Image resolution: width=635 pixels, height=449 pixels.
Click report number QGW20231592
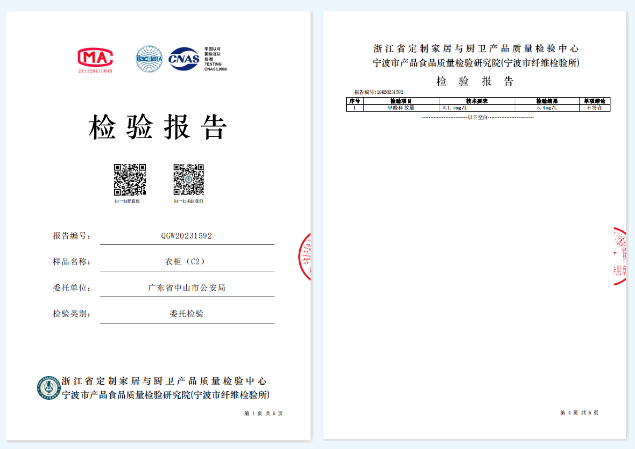(187, 236)
